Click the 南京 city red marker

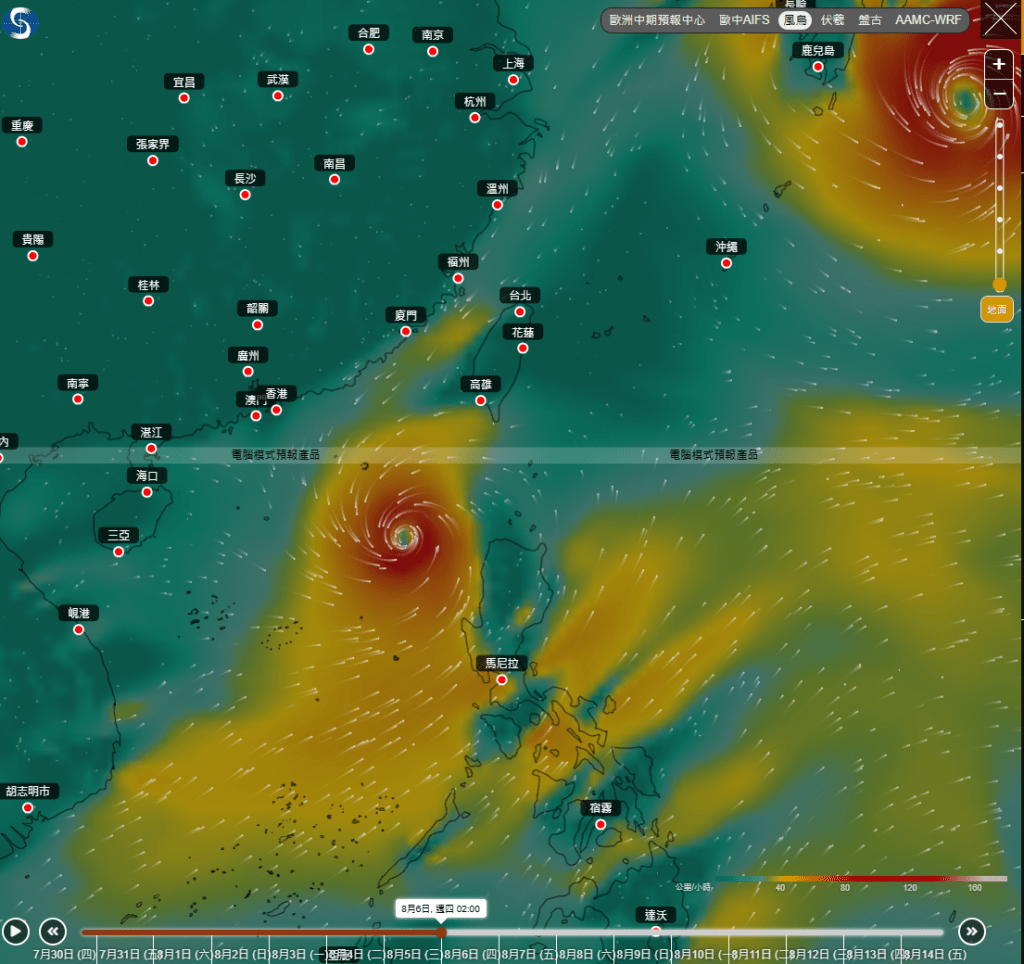[432, 52]
